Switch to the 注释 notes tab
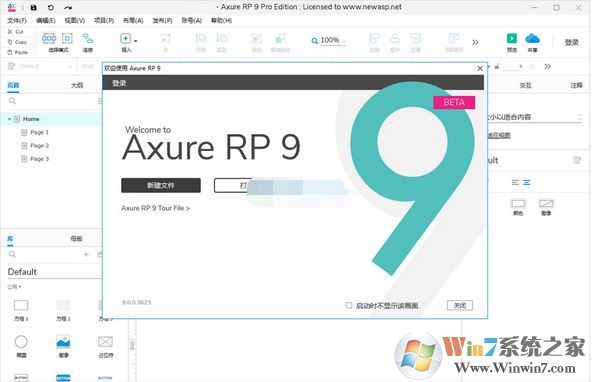The width and height of the screenshot is (592, 382). tap(576, 85)
